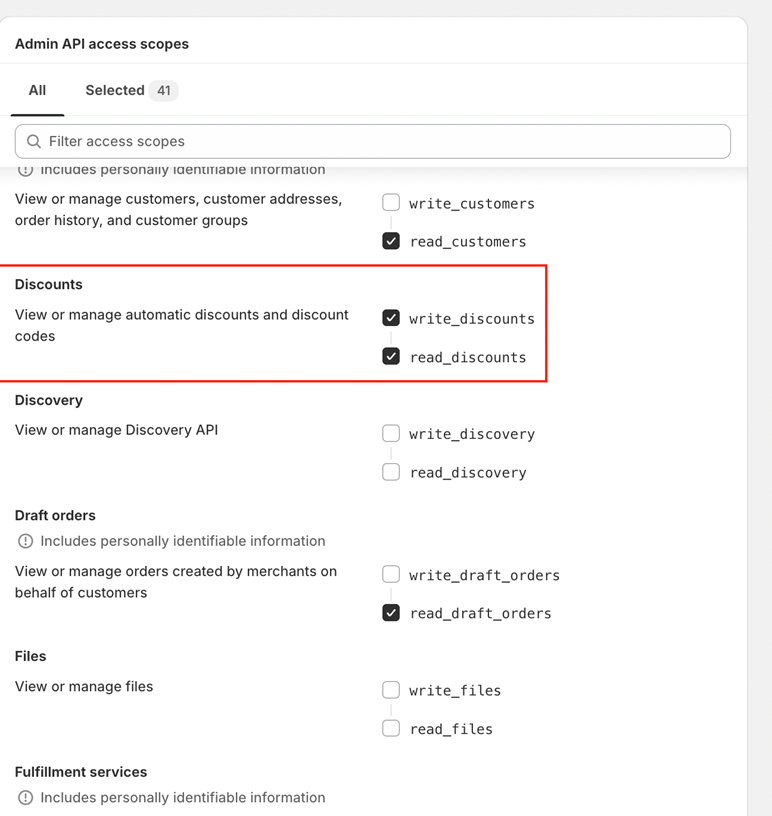Enable the write_discovery scope
This screenshot has width=772, height=816.
391,434
